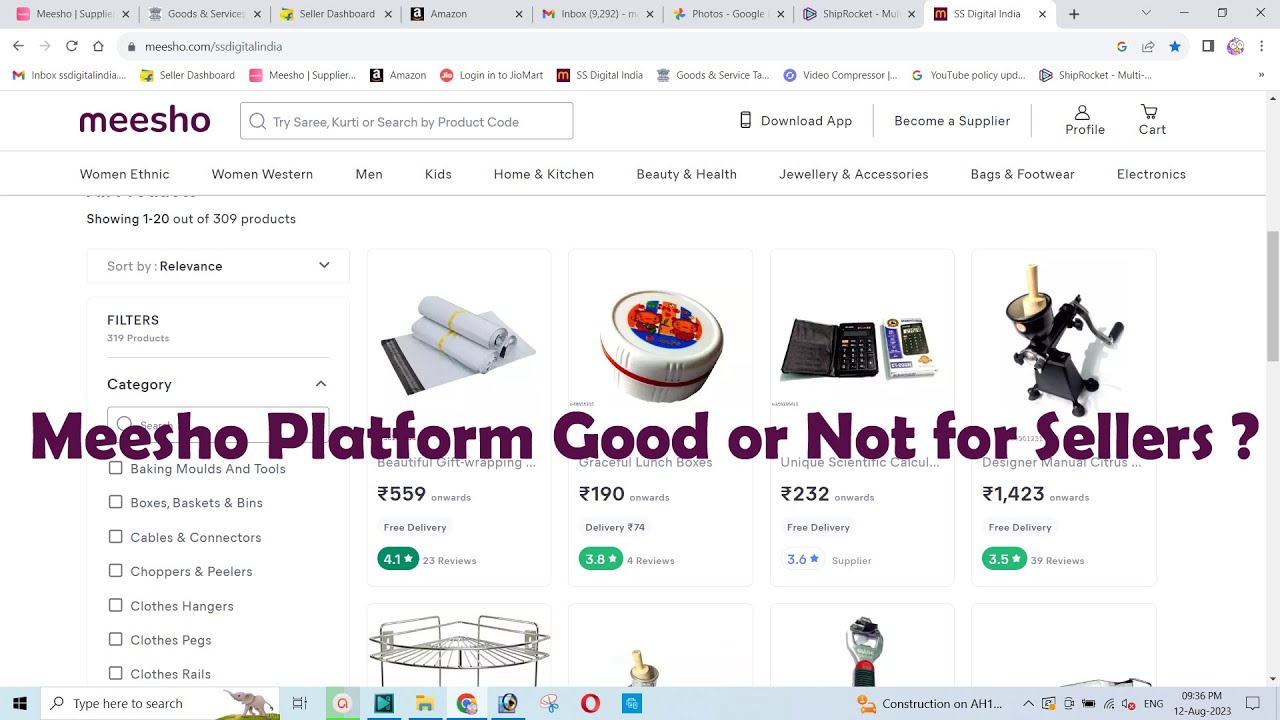Collapse the Category filter section
Image resolution: width=1280 pixels, height=720 pixels.
[321, 384]
